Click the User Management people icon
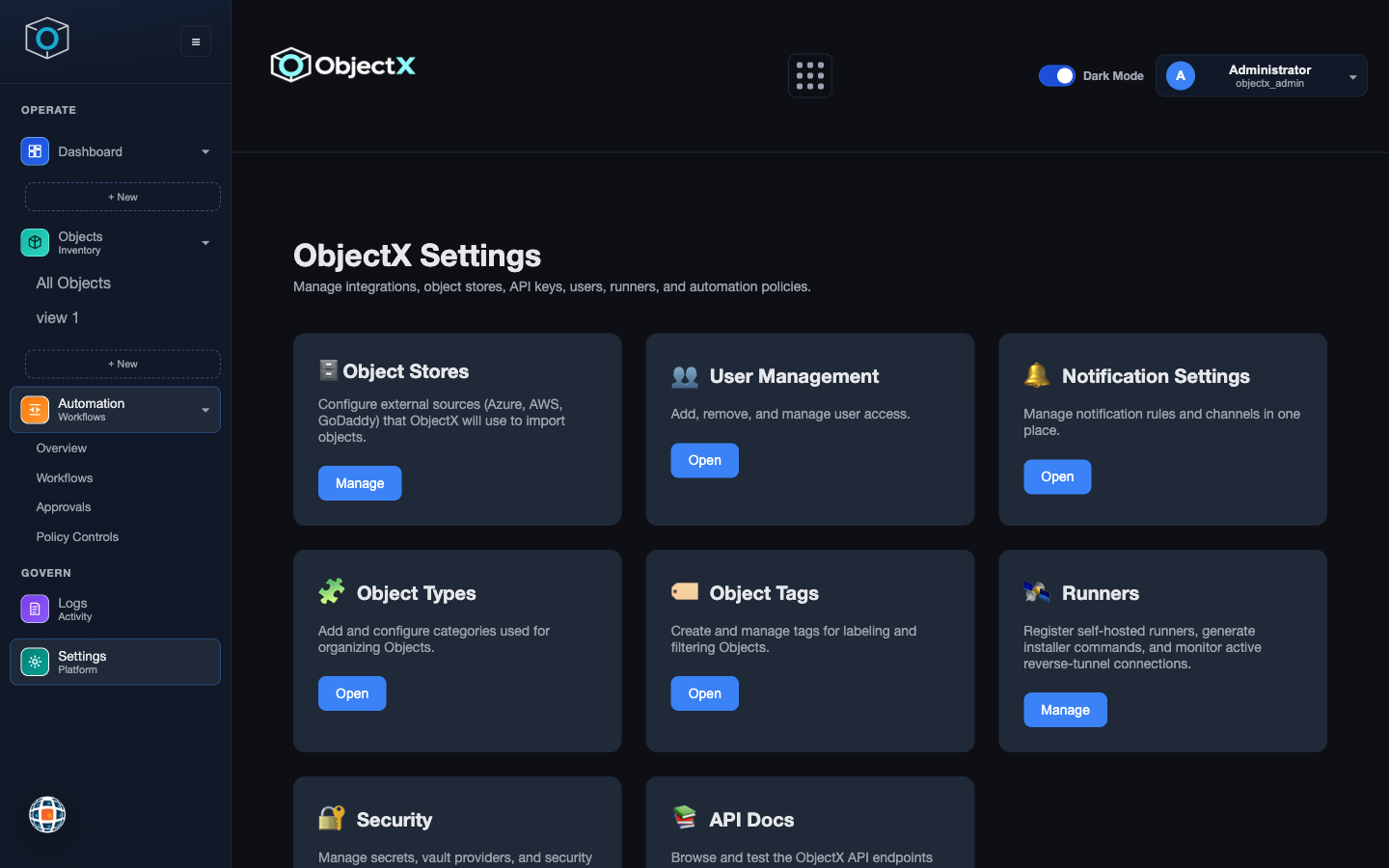Image resolution: width=1389 pixels, height=868 pixels. click(x=685, y=376)
